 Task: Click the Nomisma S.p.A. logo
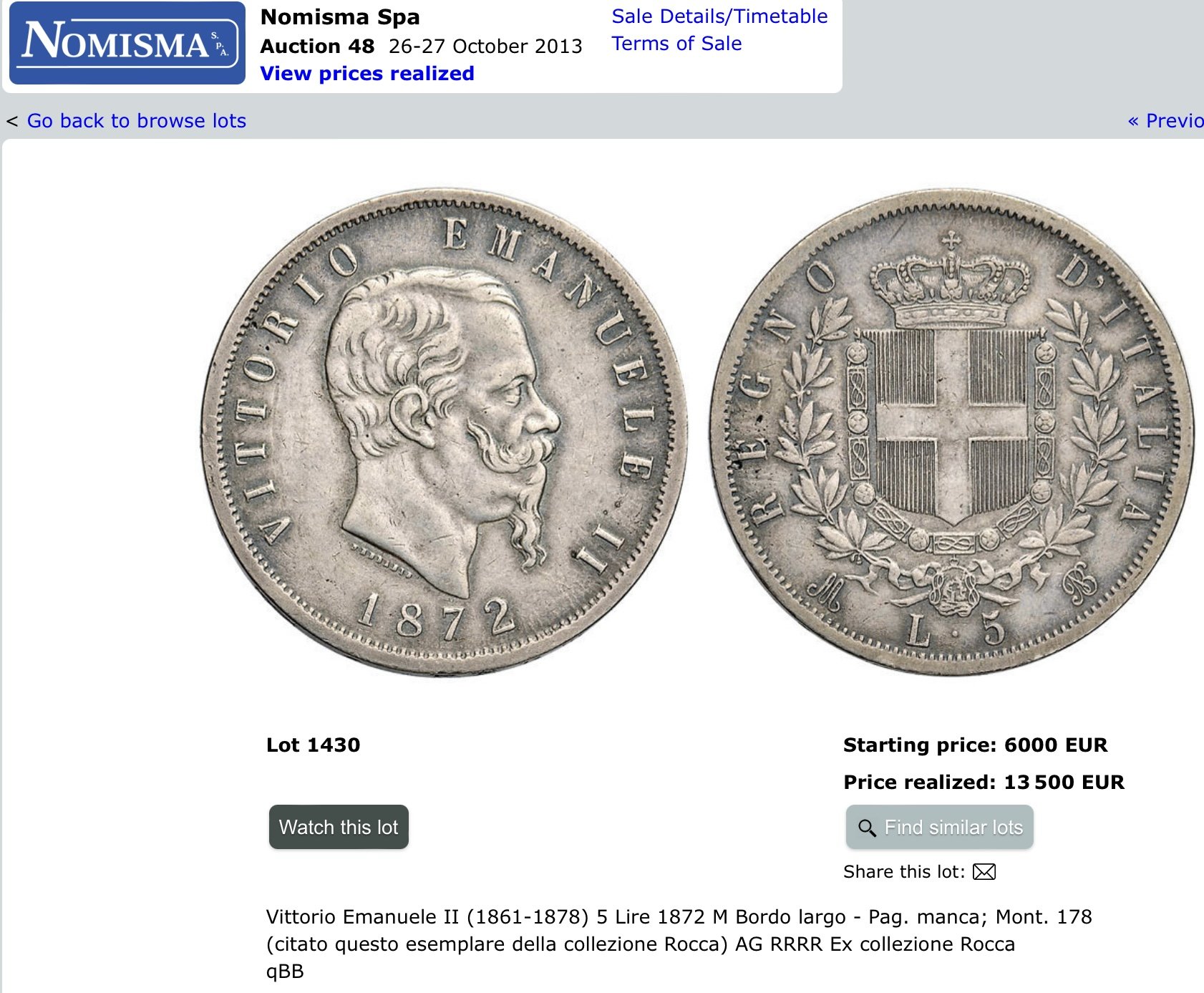(127, 43)
